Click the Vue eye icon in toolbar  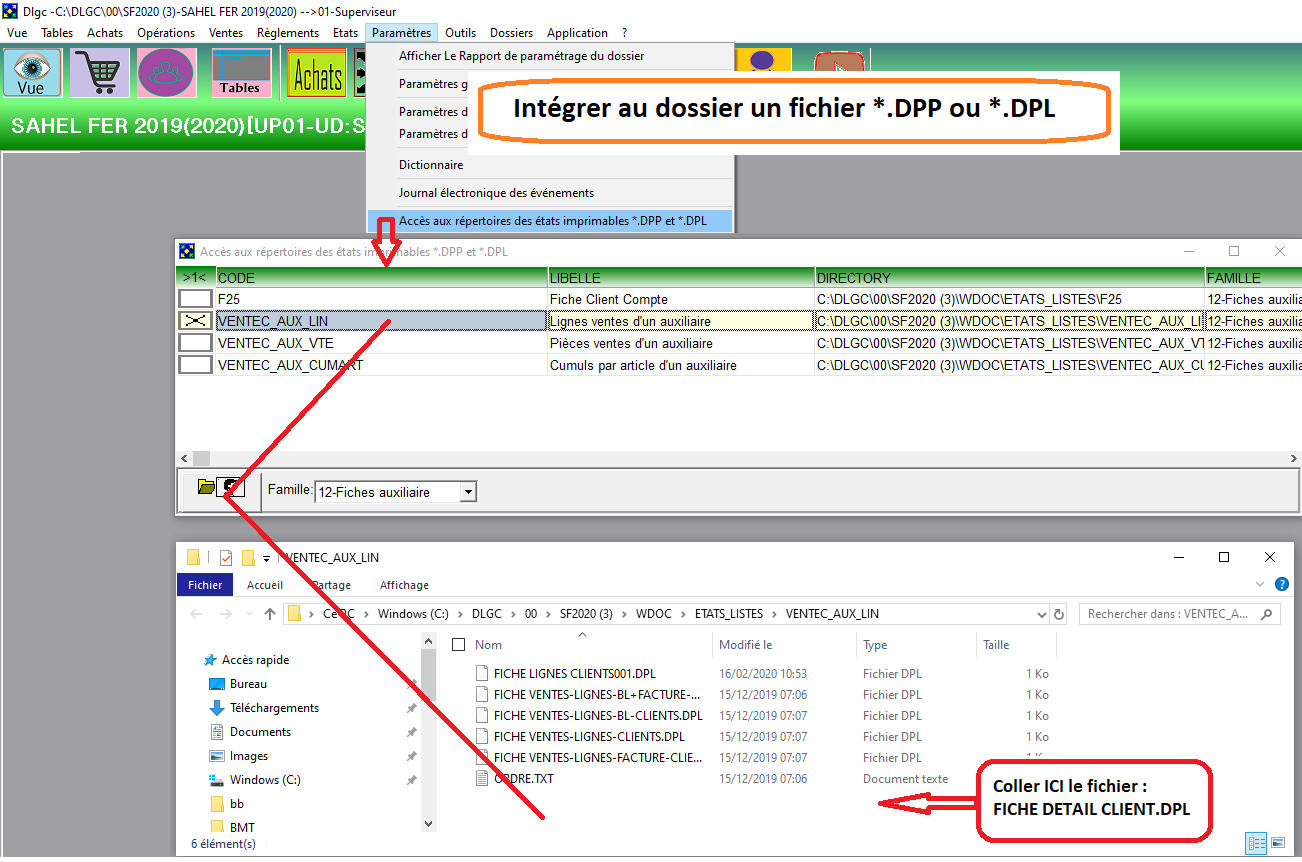click(x=32, y=72)
